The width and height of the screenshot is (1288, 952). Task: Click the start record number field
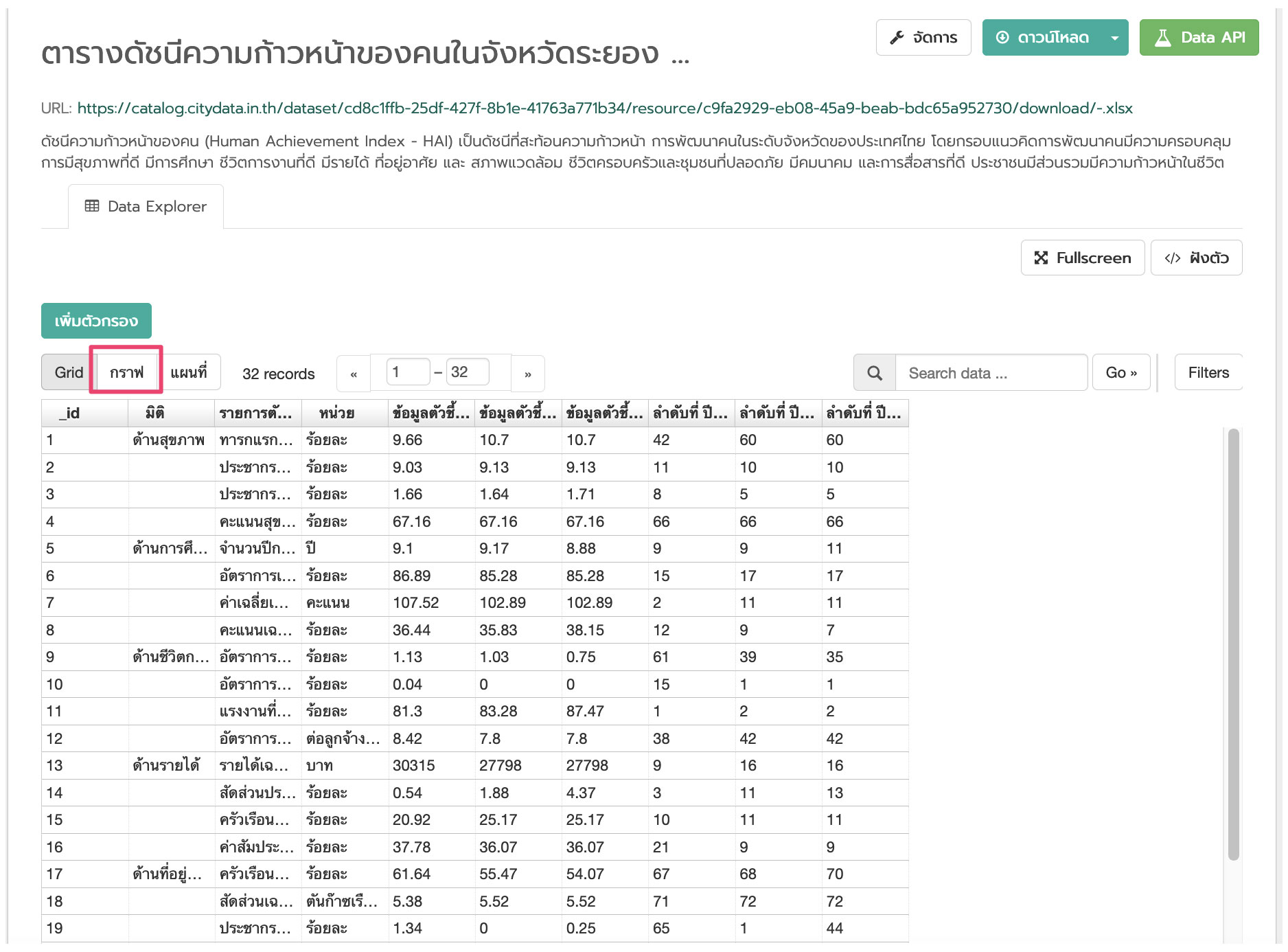[x=408, y=372]
